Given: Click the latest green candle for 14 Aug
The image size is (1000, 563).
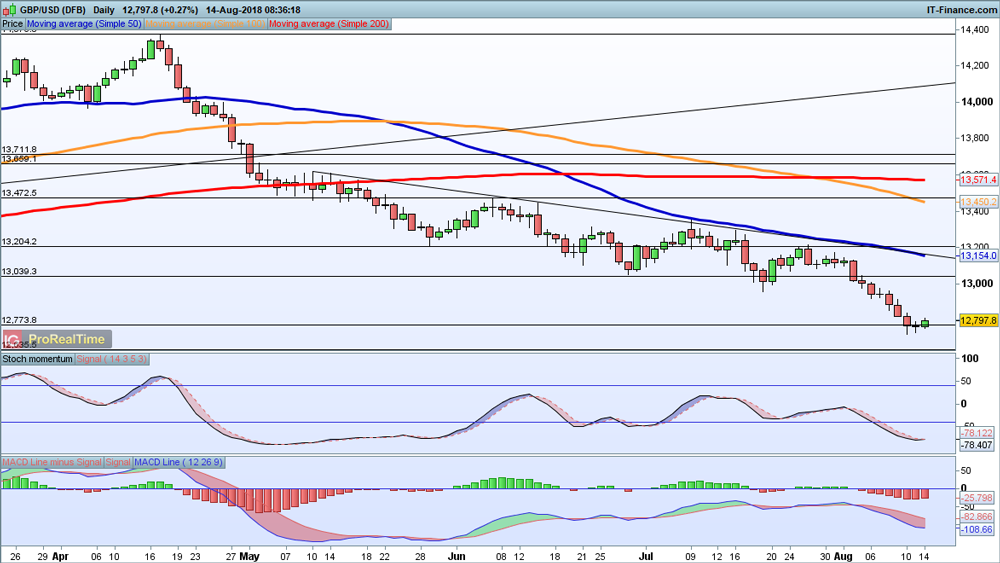Looking at the screenshot, I should (925, 323).
